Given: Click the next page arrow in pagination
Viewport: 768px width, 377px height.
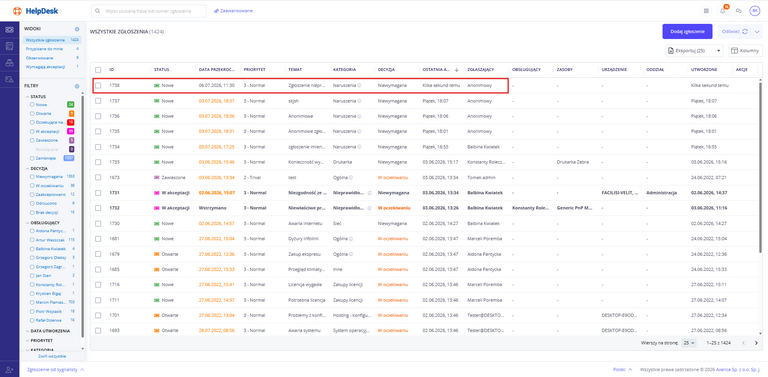Looking at the screenshot, I should (x=756, y=343).
